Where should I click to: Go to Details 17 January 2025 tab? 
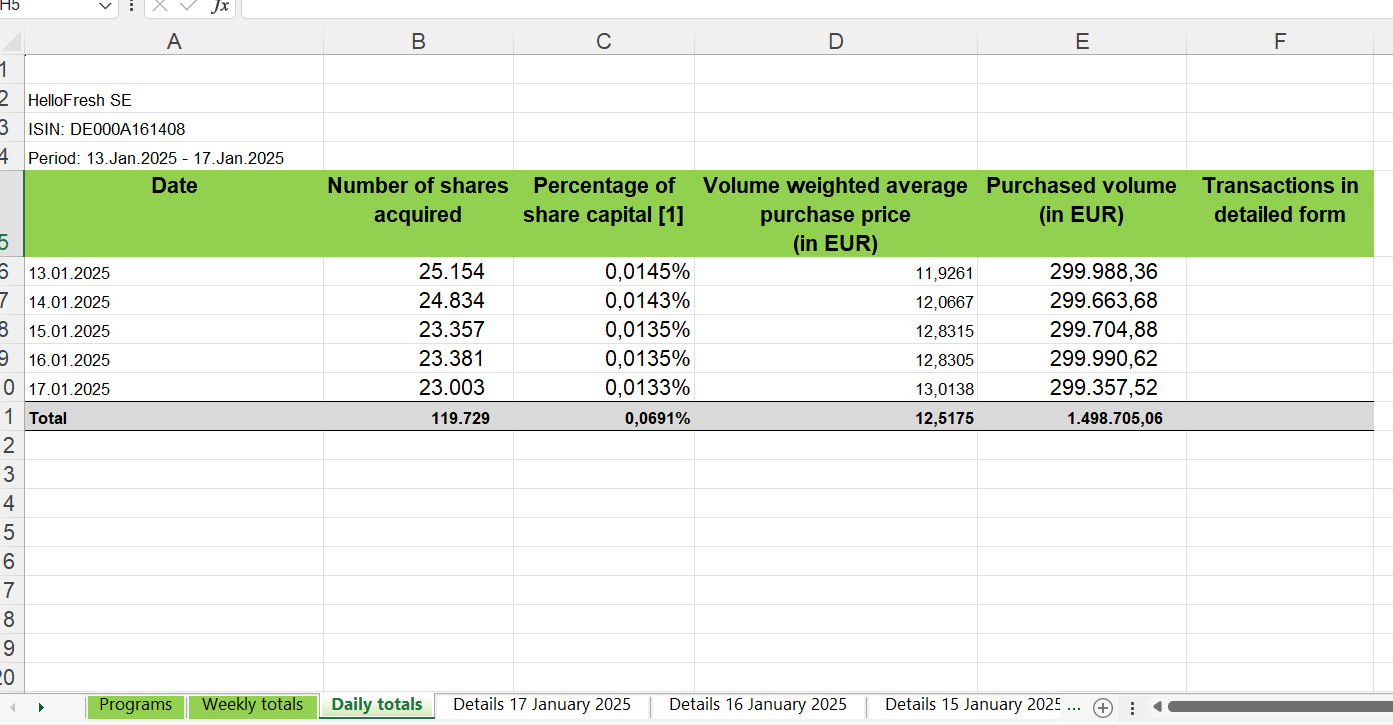coord(542,705)
